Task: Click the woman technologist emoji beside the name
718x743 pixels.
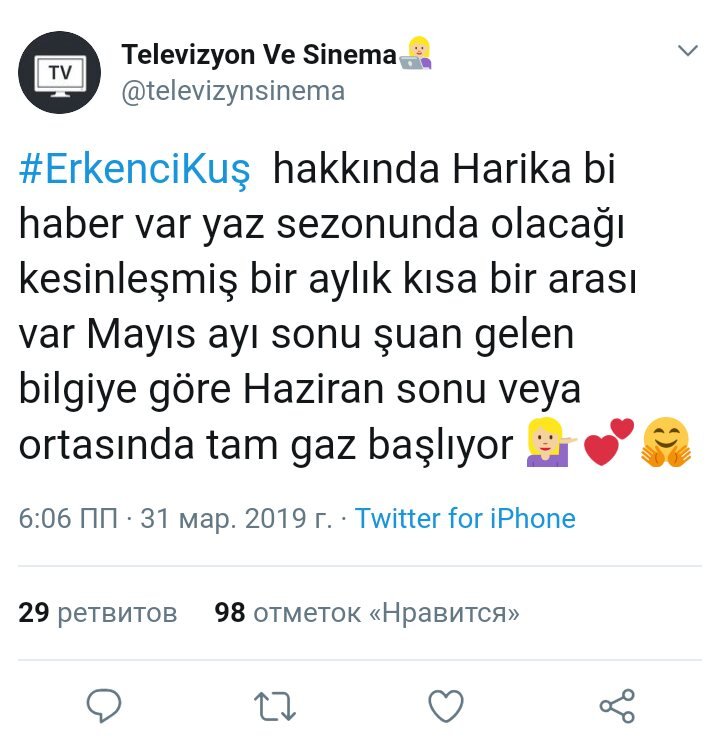Action: [416, 53]
